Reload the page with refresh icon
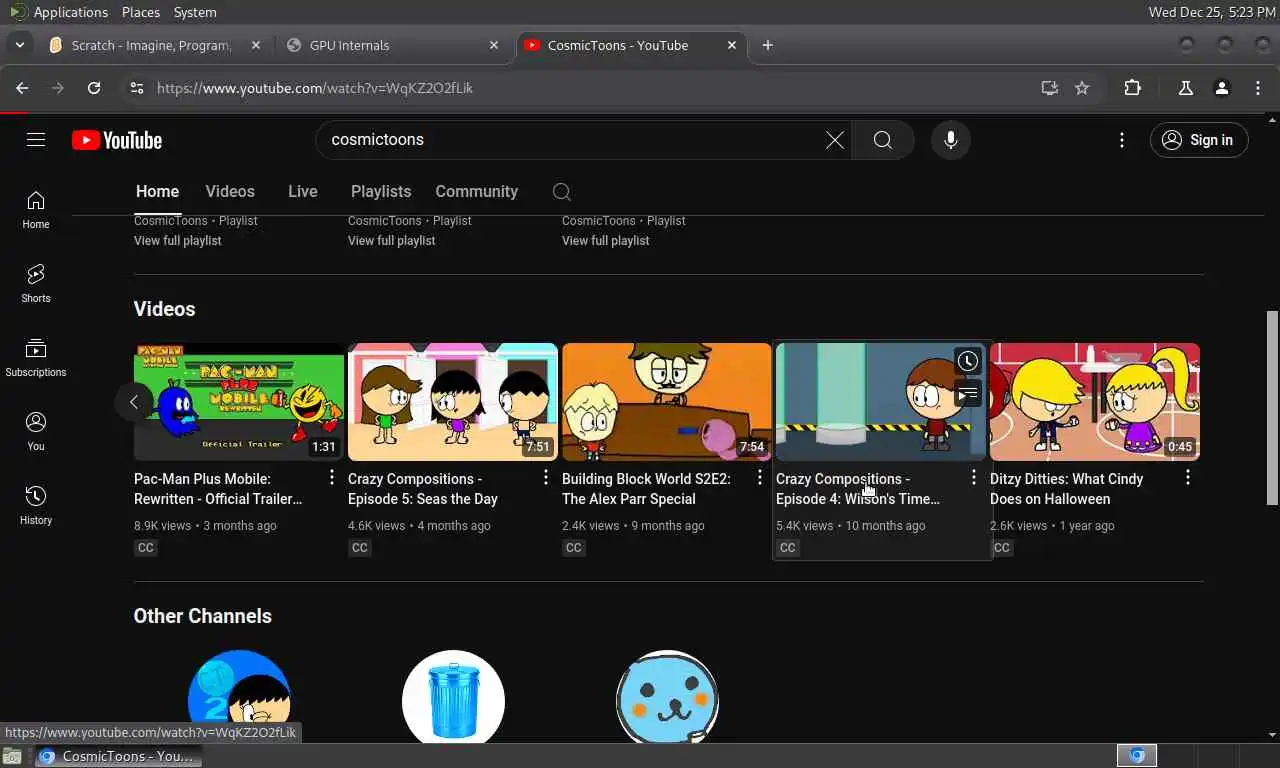Screen dimensions: 1280x768 point(94,88)
